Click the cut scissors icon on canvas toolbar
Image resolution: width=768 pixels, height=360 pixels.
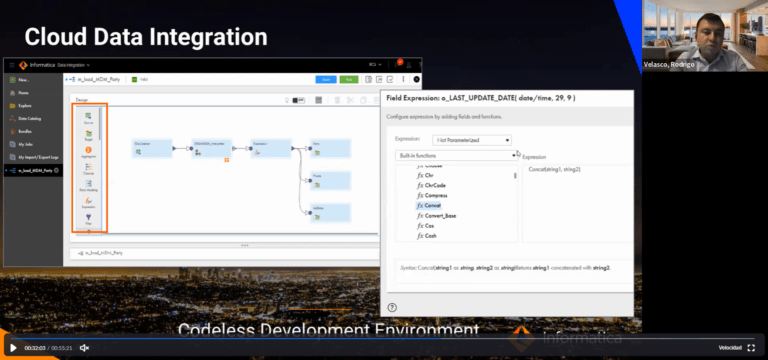[x=350, y=100]
